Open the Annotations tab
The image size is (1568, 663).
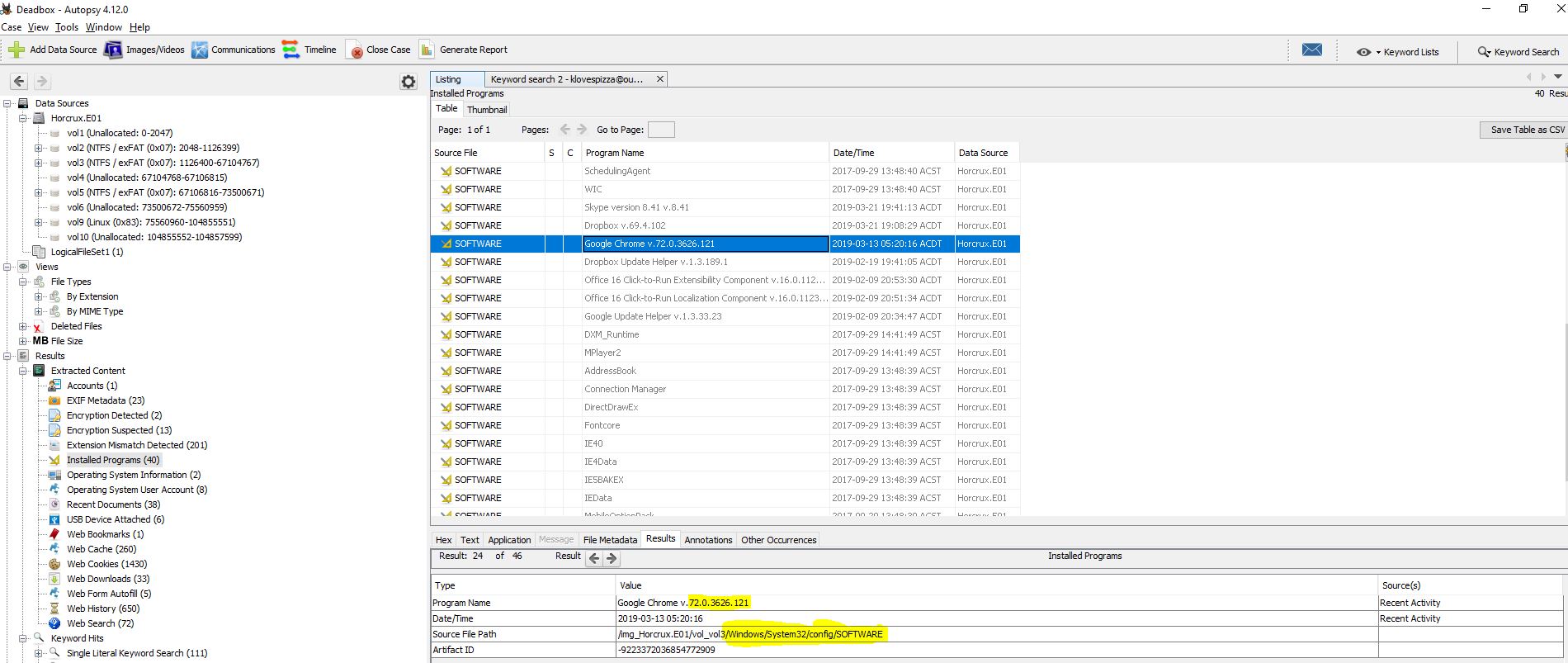click(x=708, y=540)
